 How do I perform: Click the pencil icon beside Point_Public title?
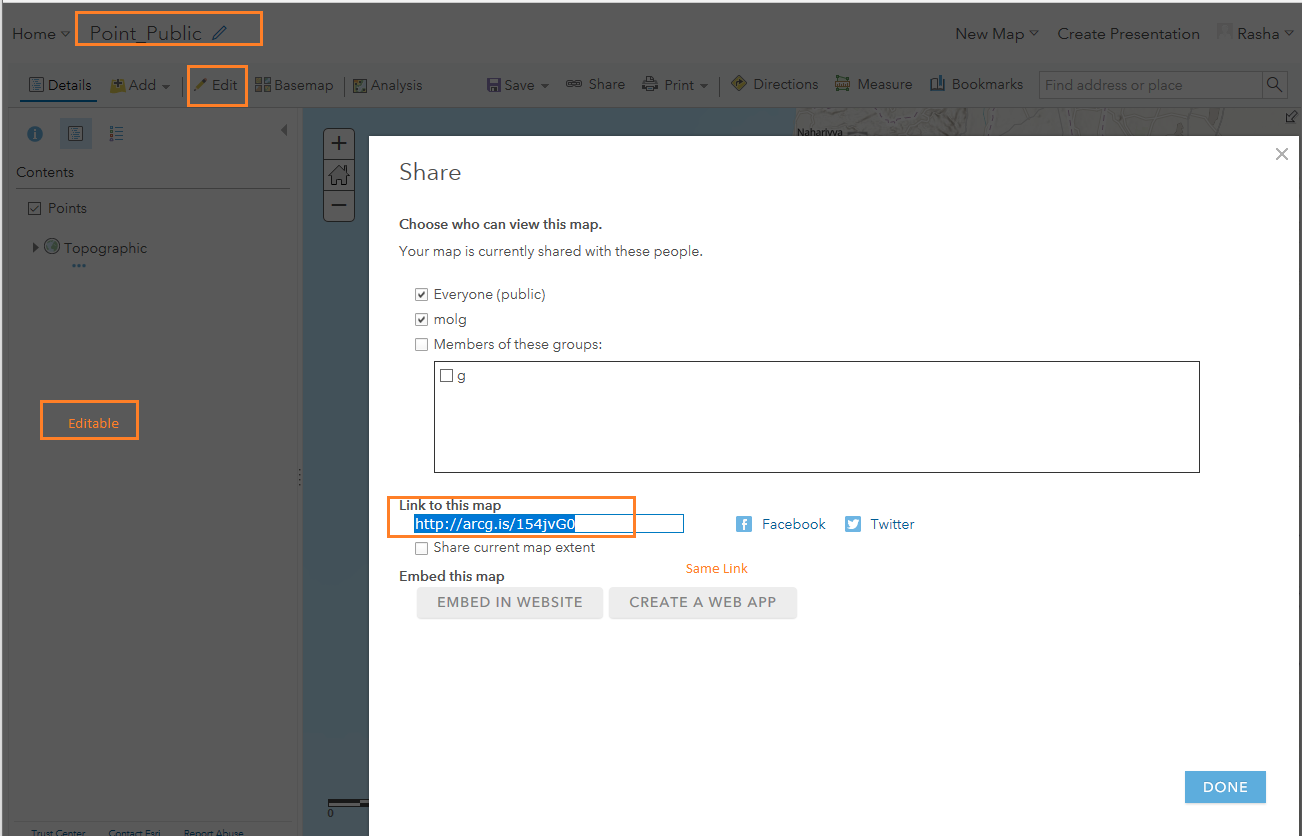[x=219, y=33]
